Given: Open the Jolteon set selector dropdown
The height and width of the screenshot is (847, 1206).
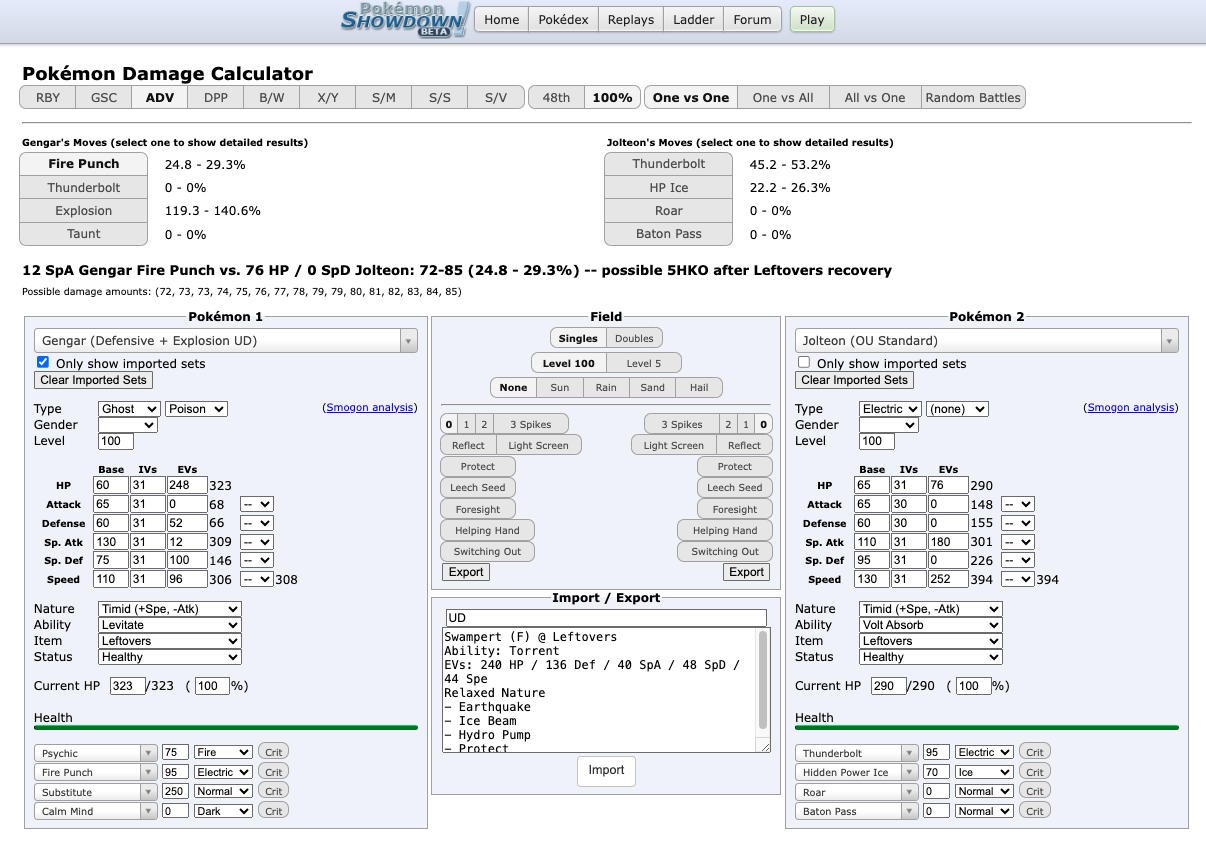Looking at the screenshot, I should pos(987,340).
